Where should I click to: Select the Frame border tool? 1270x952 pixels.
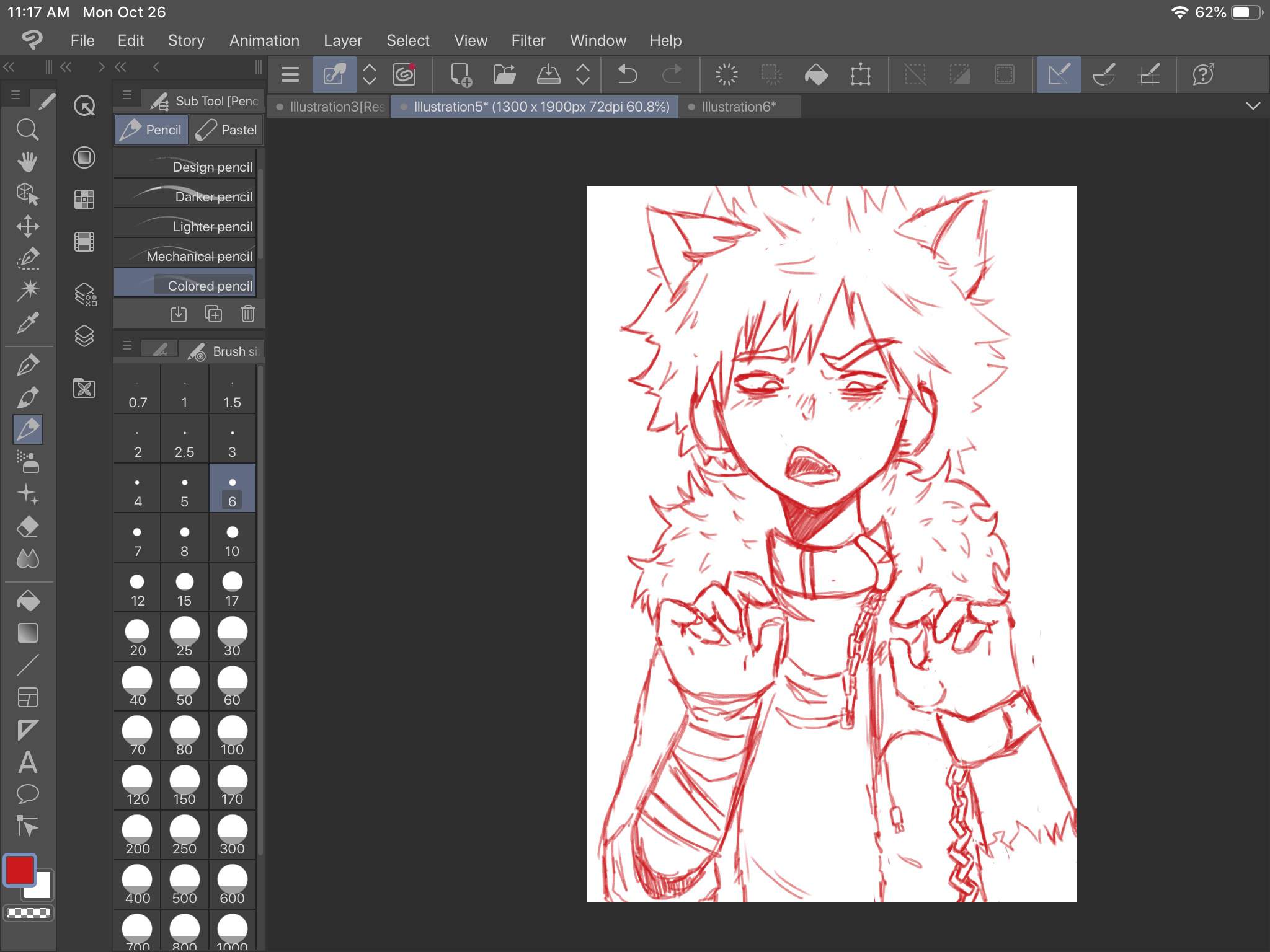pos(27,697)
